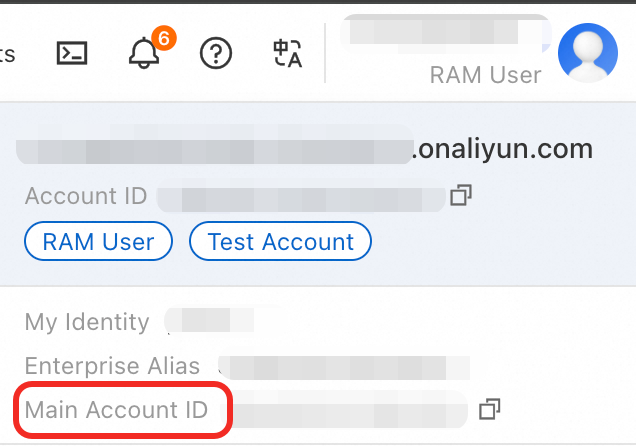636x446 pixels.
Task: Open notifications bell with 6 alerts
Action: pyautogui.click(x=144, y=53)
